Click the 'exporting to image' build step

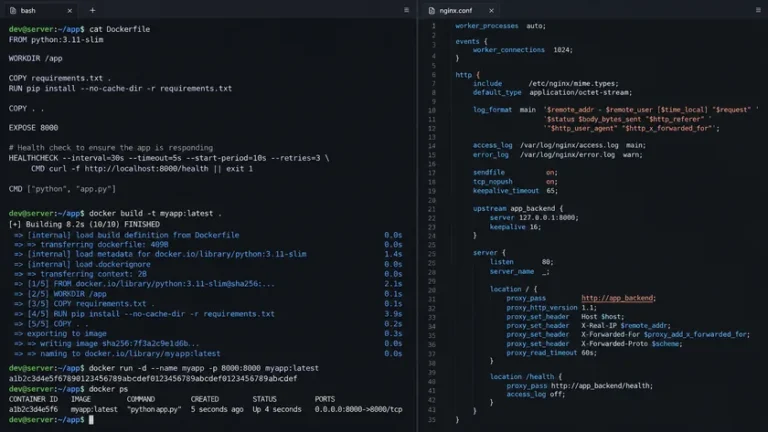pyautogui.click(x=60, y=334)
